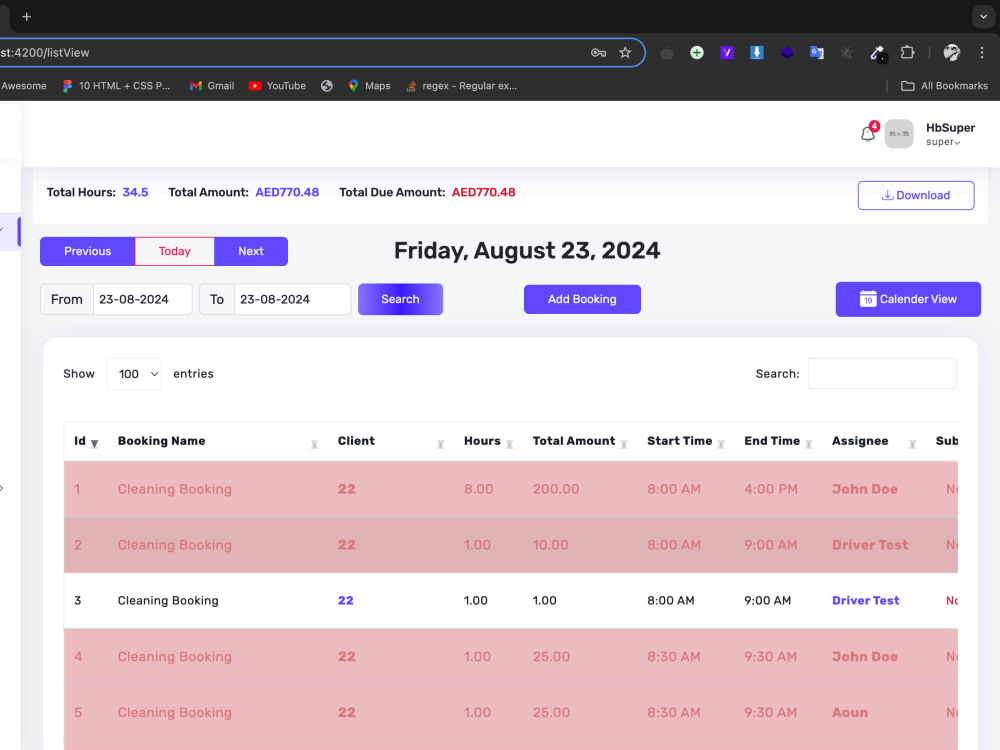This screenshot has height=750, width=1000.
Task: Go to the Next day
Action: point(251,251)
